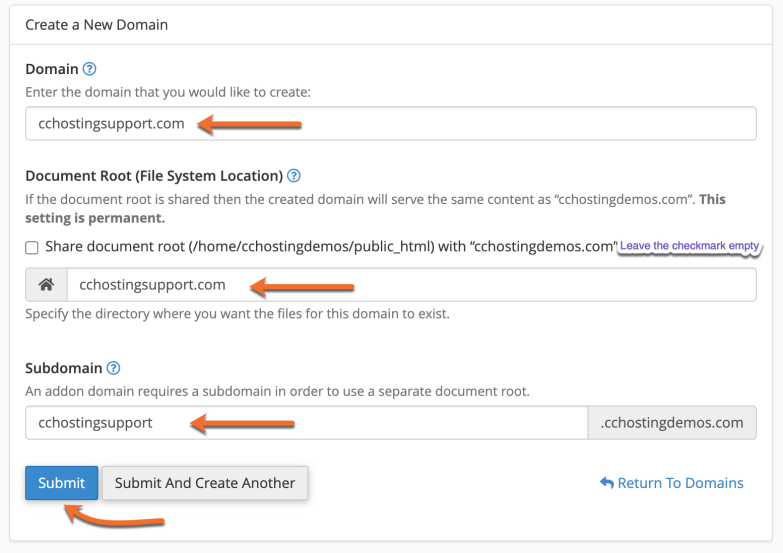Follow the Return To Domains link
783x553 pixels.
[680, 483]
